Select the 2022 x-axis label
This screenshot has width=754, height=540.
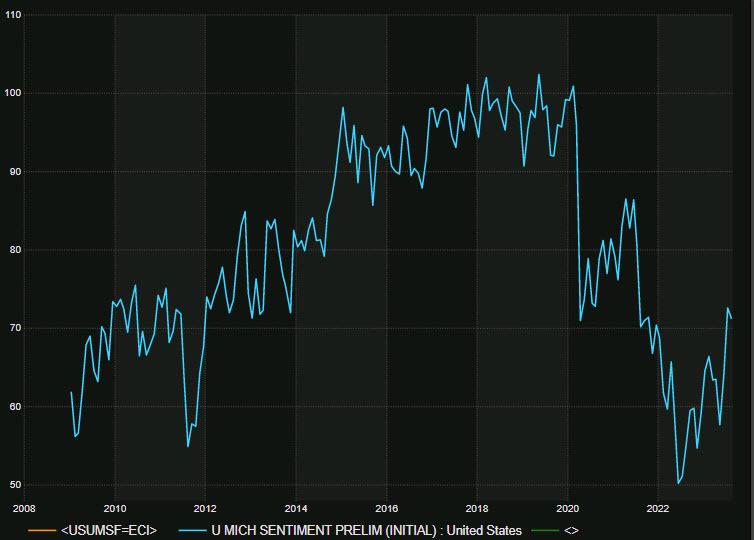coord(658,509)
